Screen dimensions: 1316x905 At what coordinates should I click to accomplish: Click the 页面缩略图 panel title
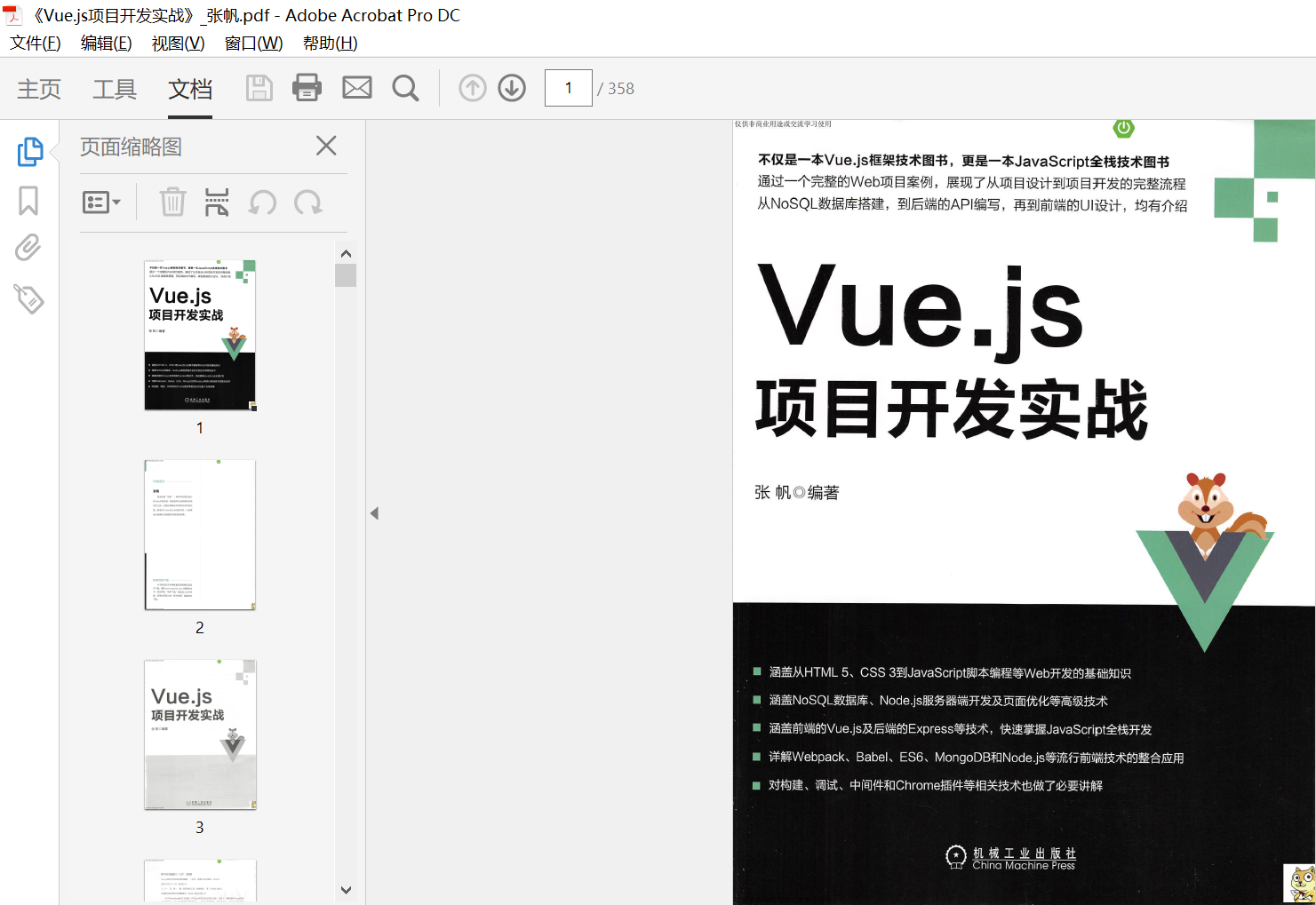[131, 147]
